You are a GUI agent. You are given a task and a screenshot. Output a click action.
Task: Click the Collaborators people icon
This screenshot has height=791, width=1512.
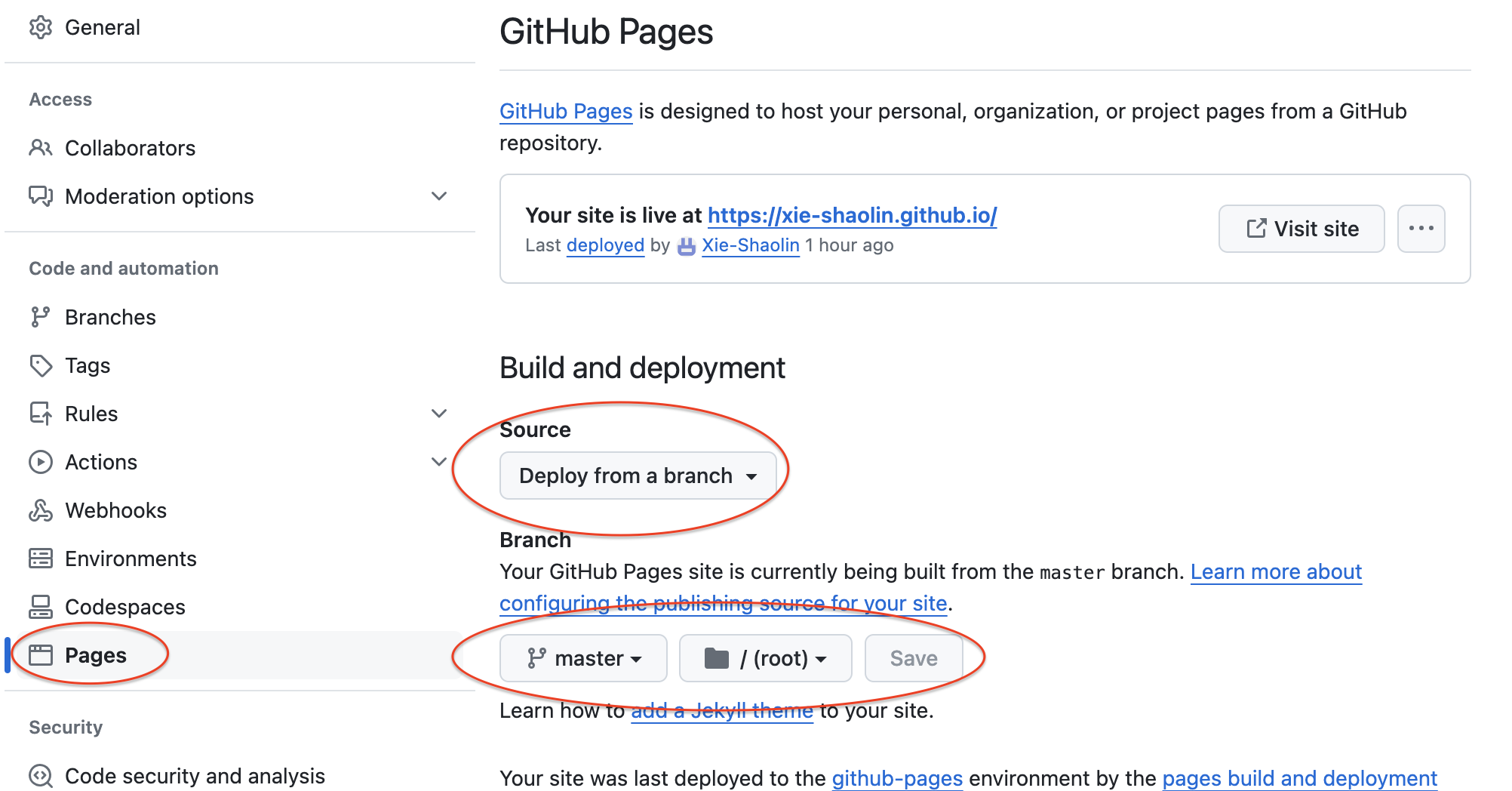(x=41, y=148)
